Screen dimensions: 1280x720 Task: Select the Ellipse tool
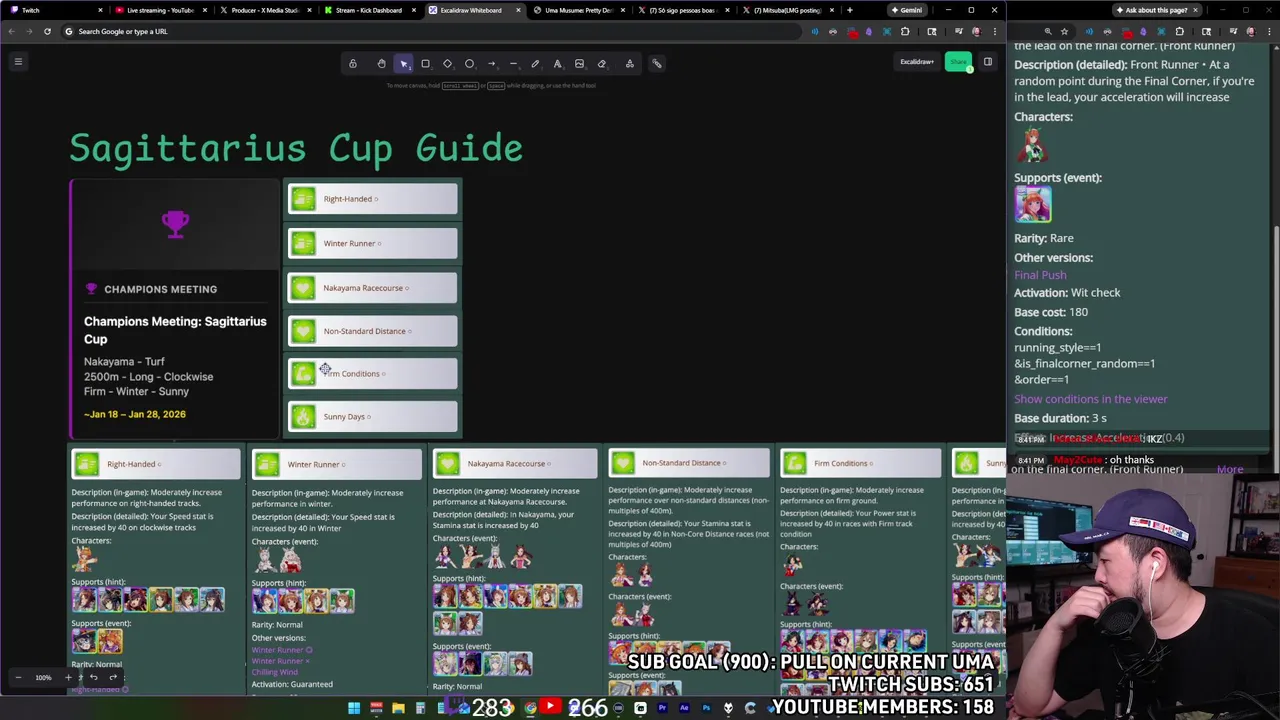(x=469, y=64)
